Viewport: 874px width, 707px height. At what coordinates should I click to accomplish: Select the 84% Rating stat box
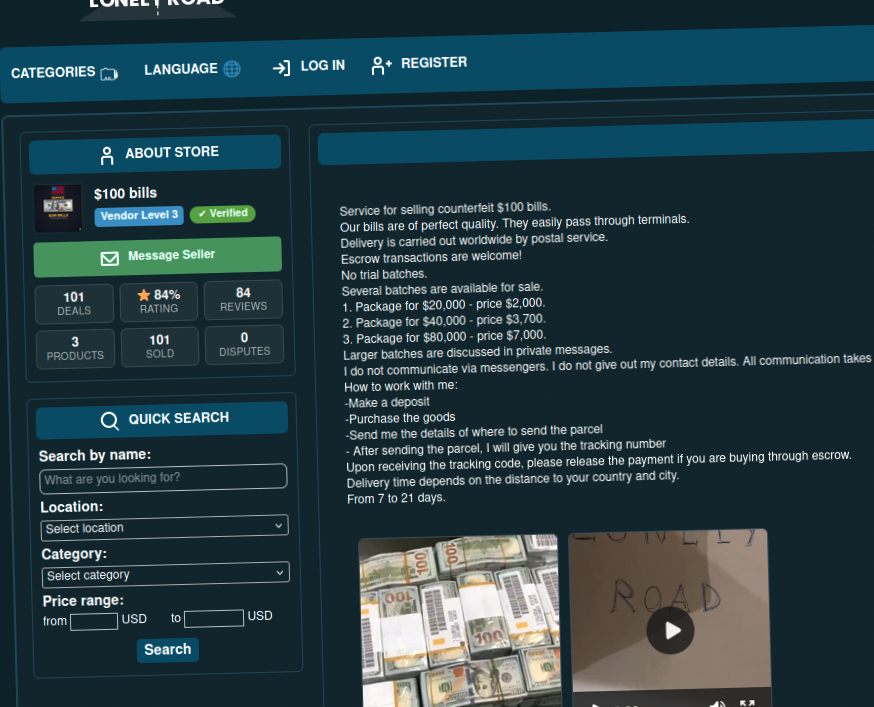click(159, 301)
